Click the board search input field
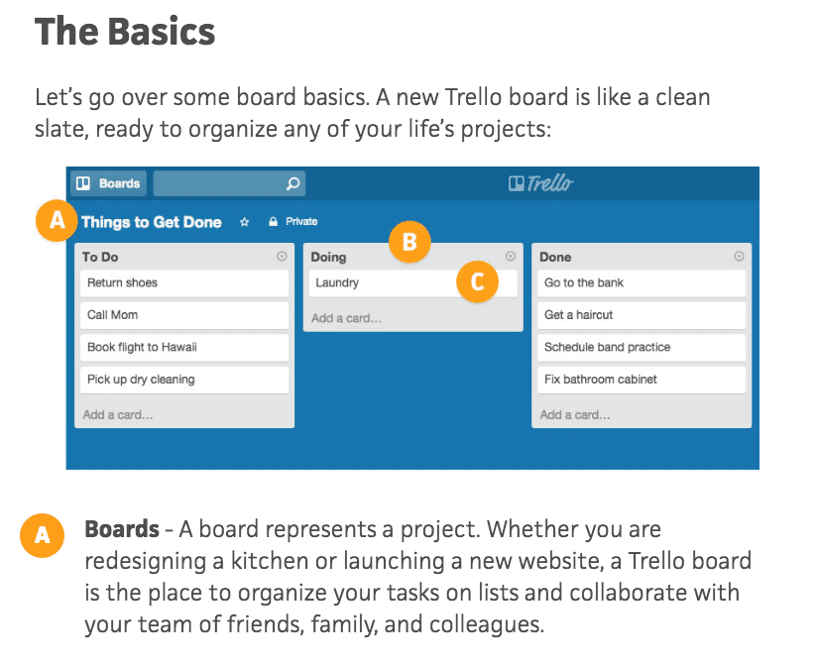Viewport: 817px width, 664px height. click(218, 184)
